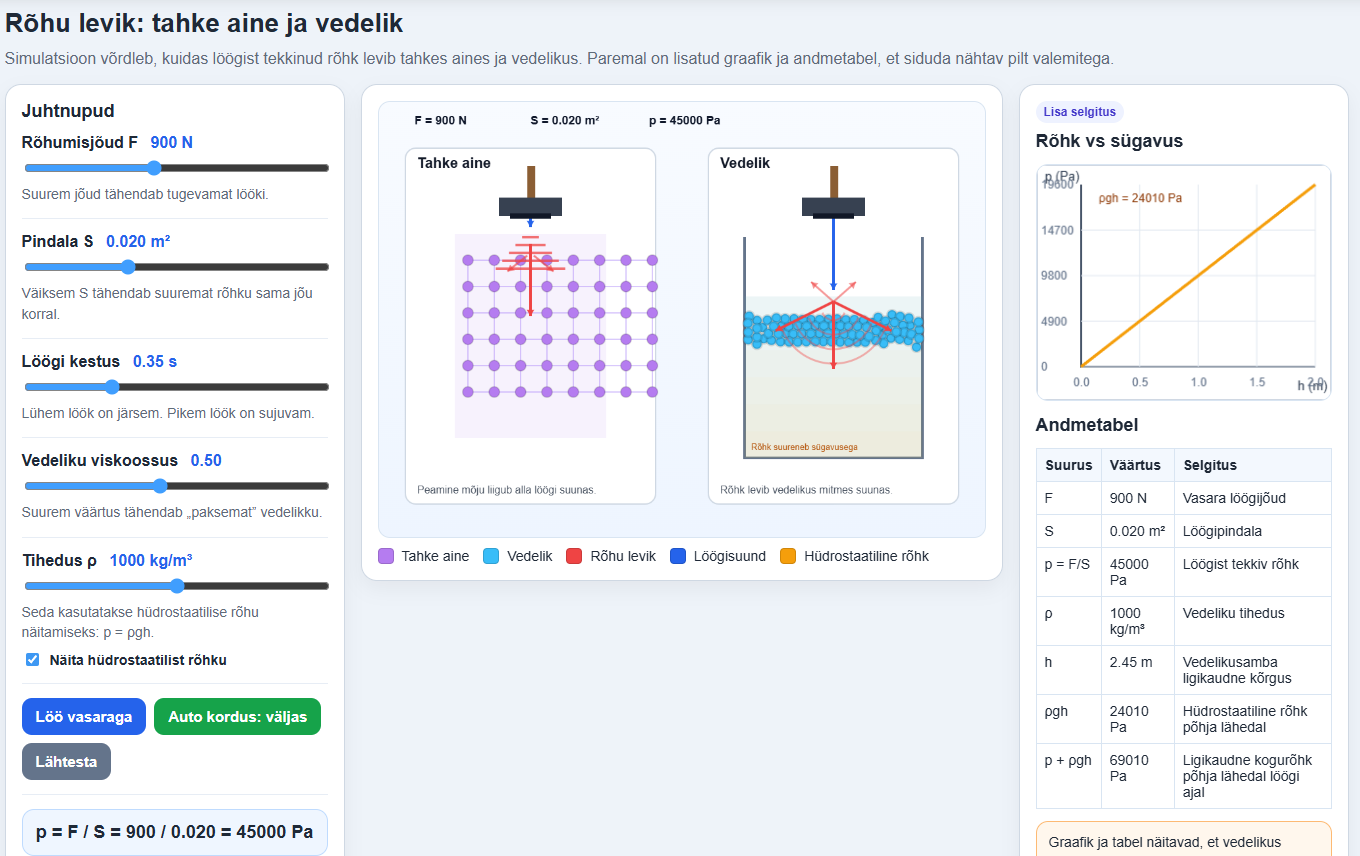This screenshot has height=856, width=1360.
Task: Click the Lisa selgitus tag
Action: 1080,112
